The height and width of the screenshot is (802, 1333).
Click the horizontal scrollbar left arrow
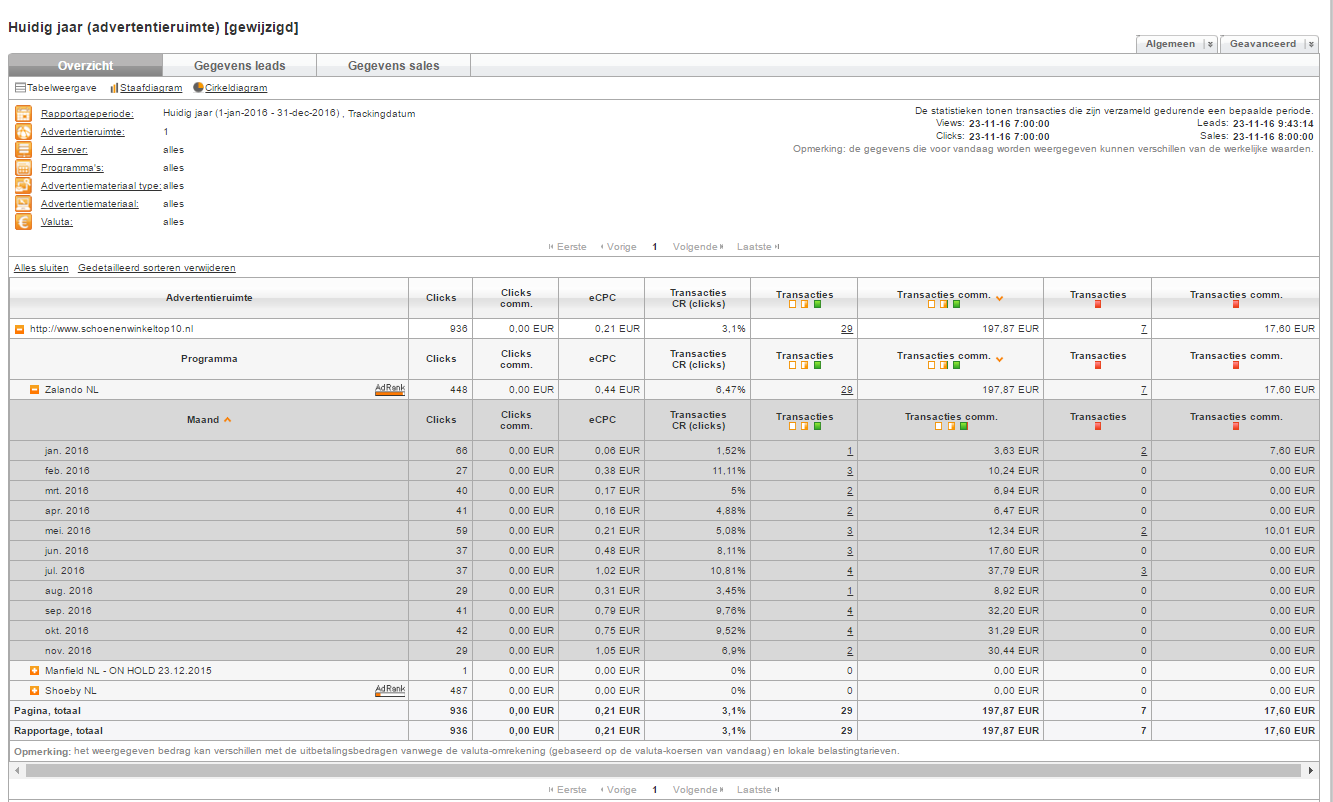point(16,771)
